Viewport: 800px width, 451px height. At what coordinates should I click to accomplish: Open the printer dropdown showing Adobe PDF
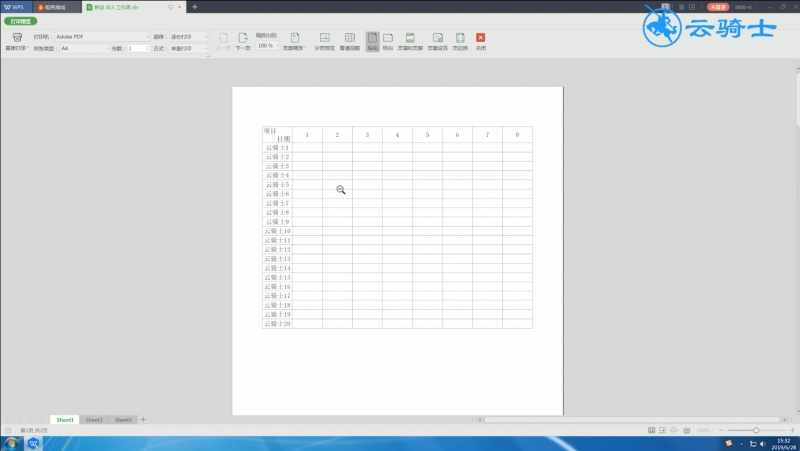pyautogui.click(x=102, y=37)
